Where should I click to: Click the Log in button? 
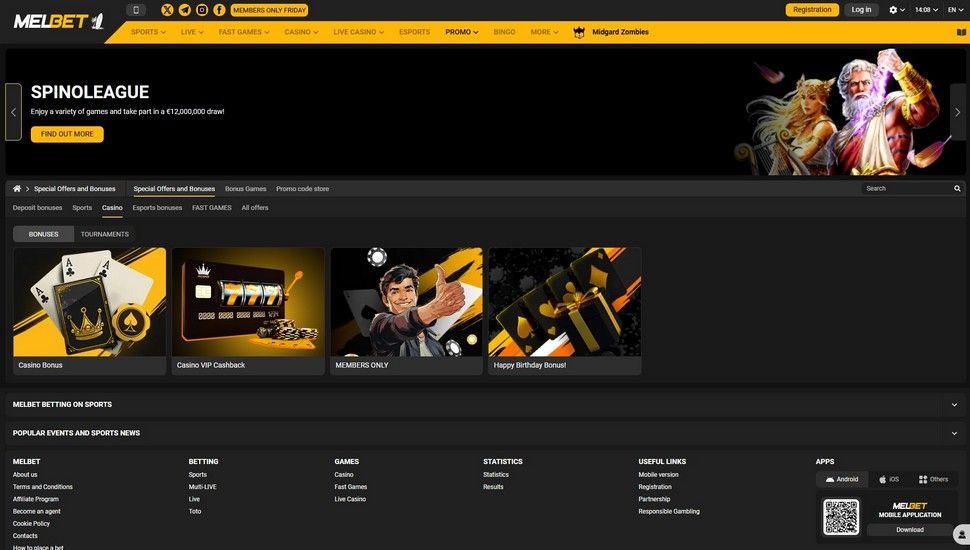pos(861,10)
